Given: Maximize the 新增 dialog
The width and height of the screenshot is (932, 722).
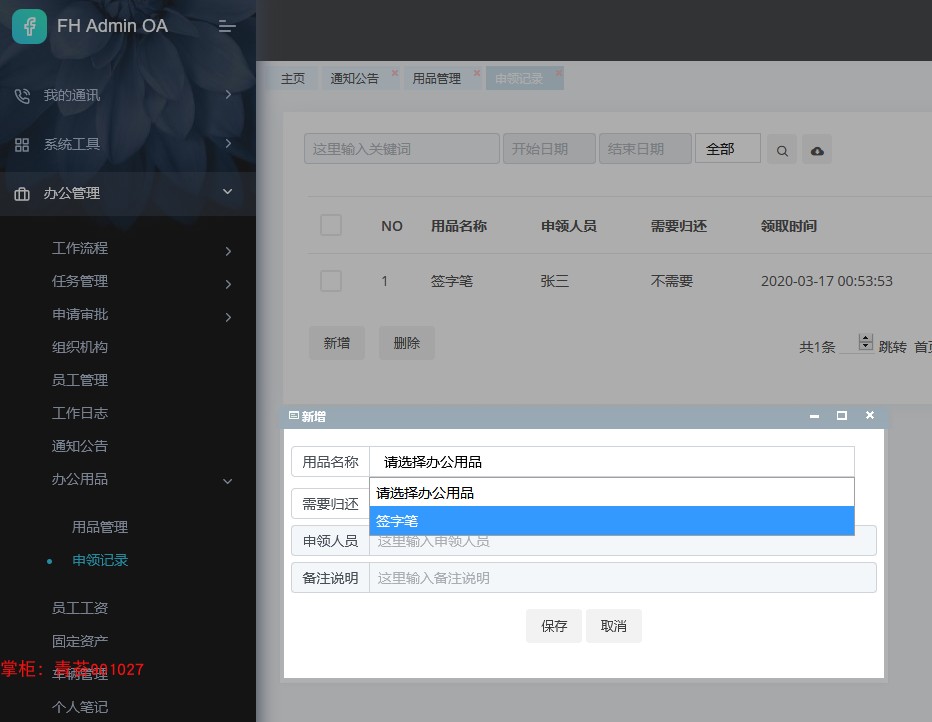Looking at the screenshot, I should coord(842,415).
